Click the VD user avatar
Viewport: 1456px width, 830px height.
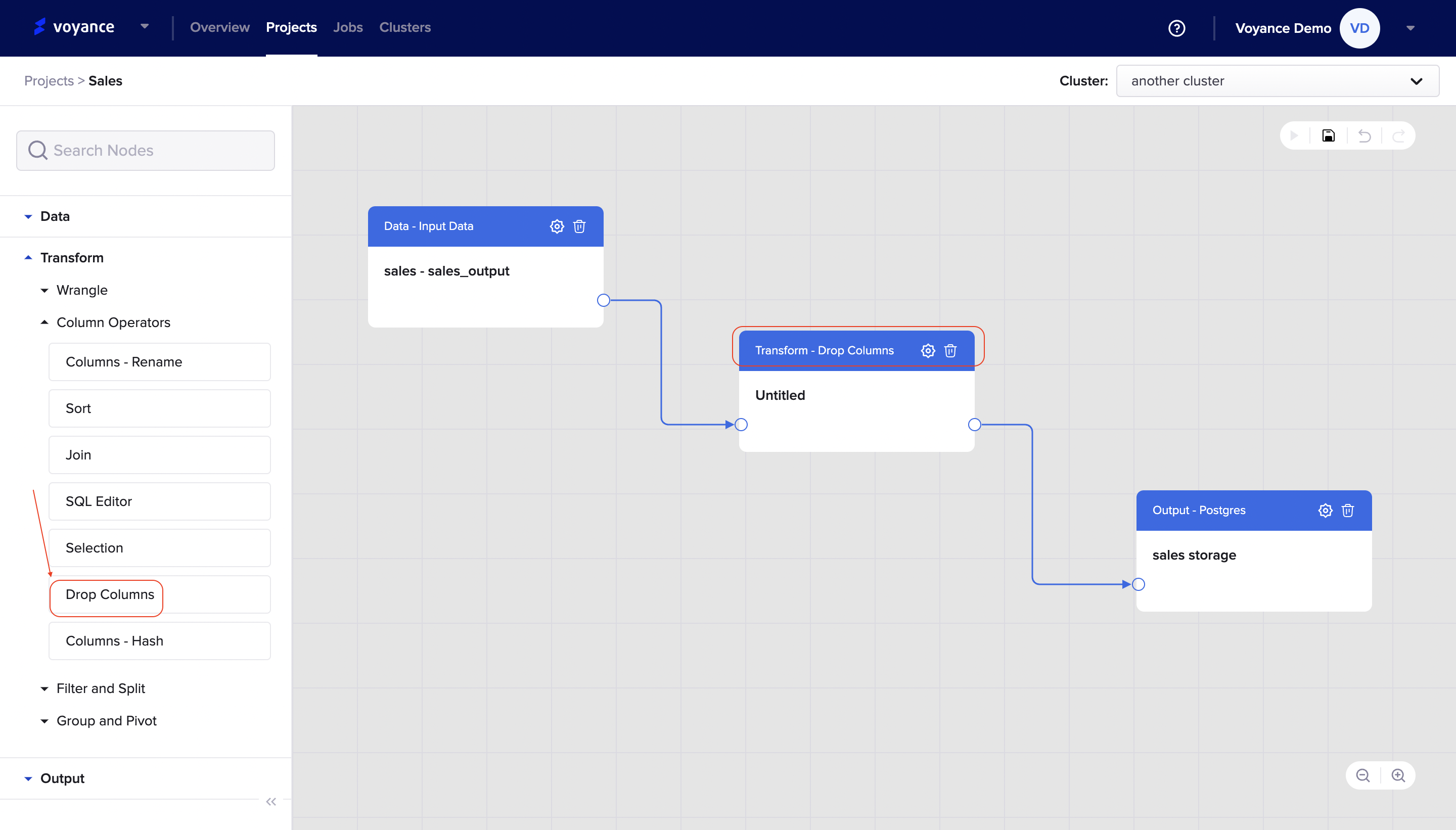coord(1359,28)
